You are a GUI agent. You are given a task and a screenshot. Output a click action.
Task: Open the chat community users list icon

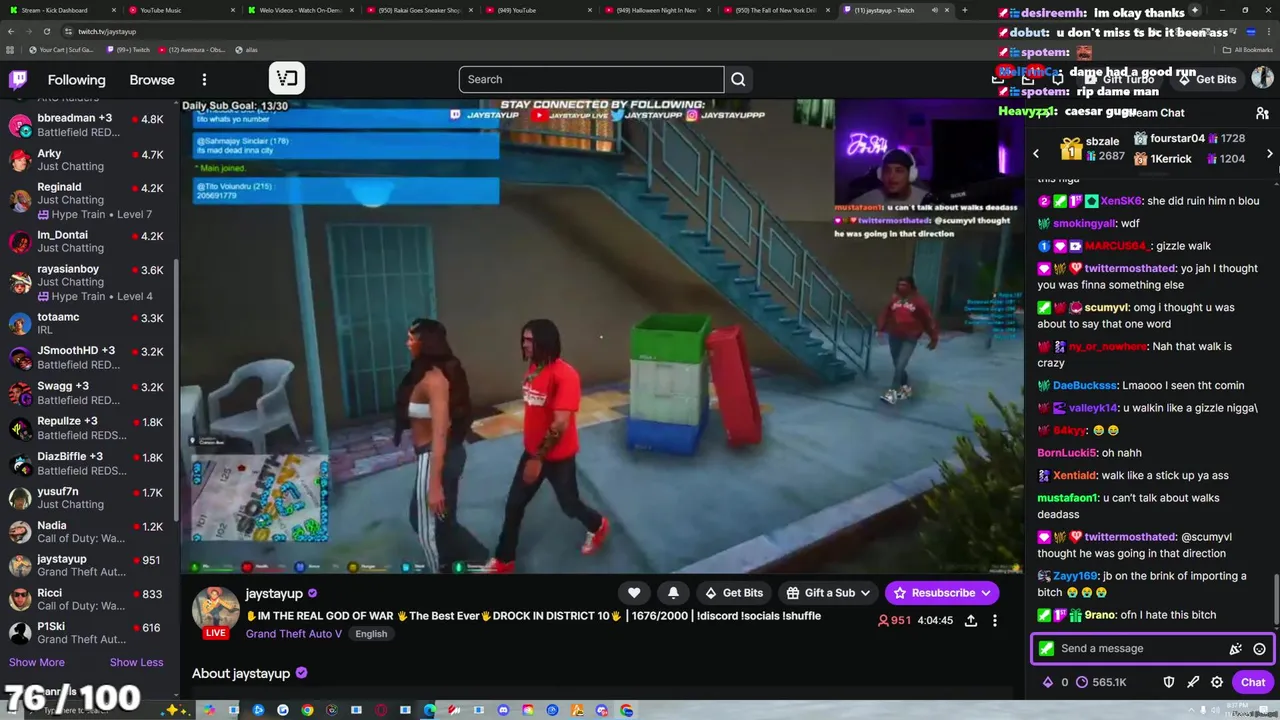point(1262,113)
